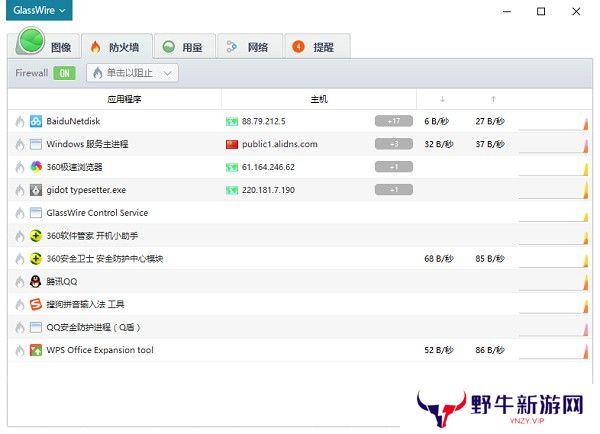This screenshot has width=600, height=434.
Task: Click the 防火墙 tab flame icon
Action: pos(96,47)
